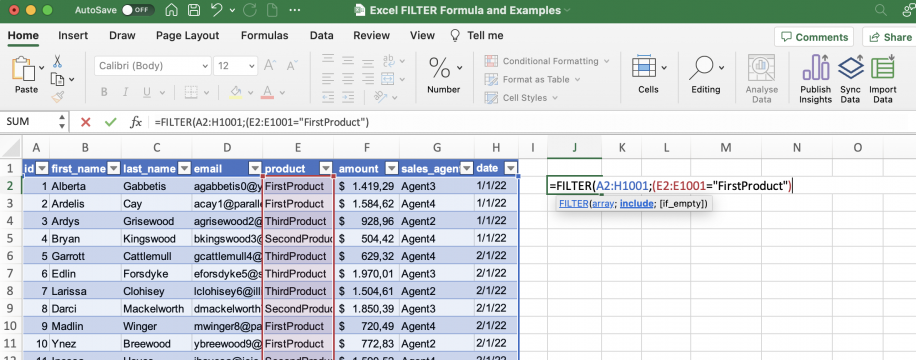The height and width of the screenshot is (360, 916).
Task: Click the Cut scissors icon
Action: tap(58, 61)
